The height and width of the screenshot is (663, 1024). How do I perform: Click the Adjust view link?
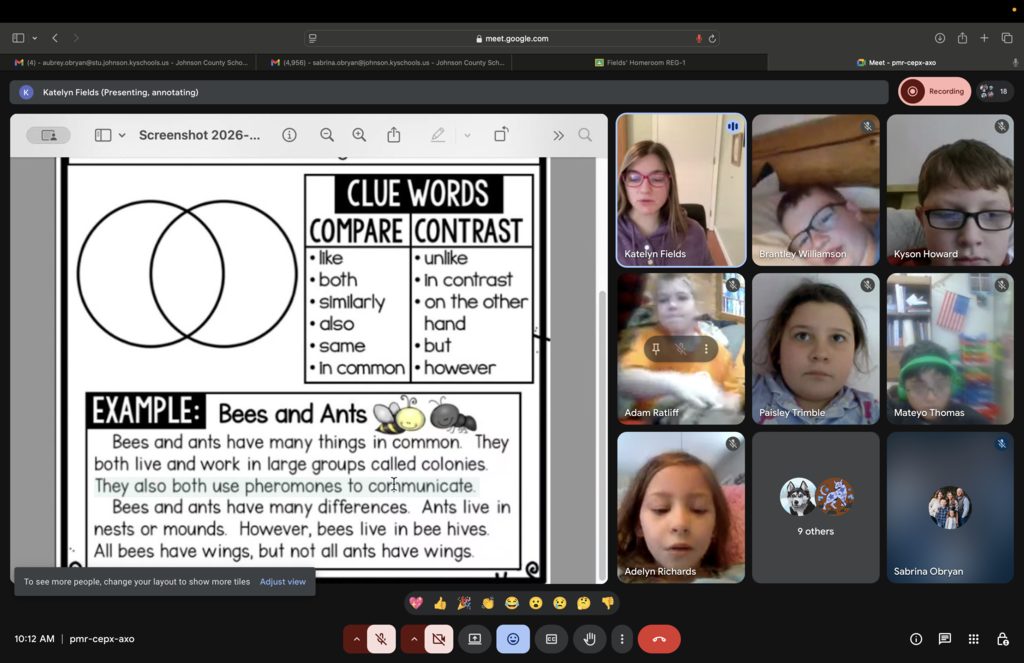(x=283, y=581)
